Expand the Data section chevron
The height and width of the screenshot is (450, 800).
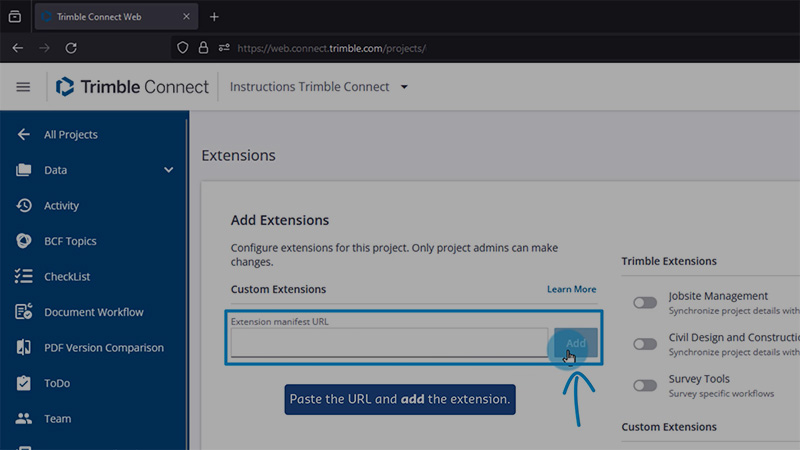(x=168, y=170)
